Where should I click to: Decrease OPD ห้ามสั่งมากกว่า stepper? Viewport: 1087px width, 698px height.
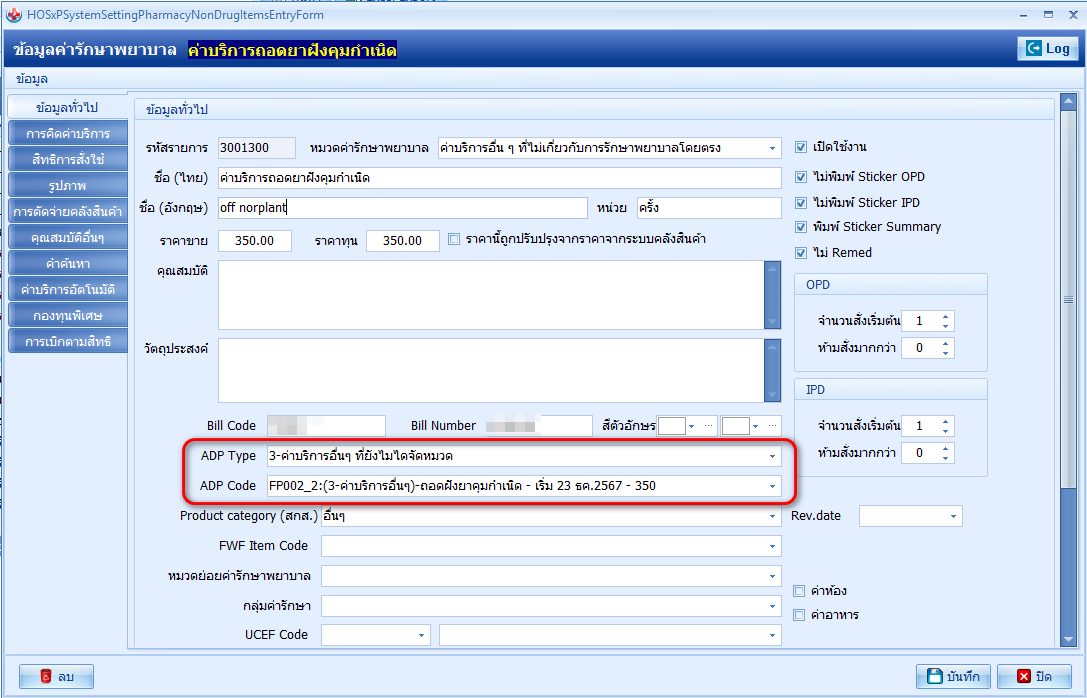tap(946, 353)
